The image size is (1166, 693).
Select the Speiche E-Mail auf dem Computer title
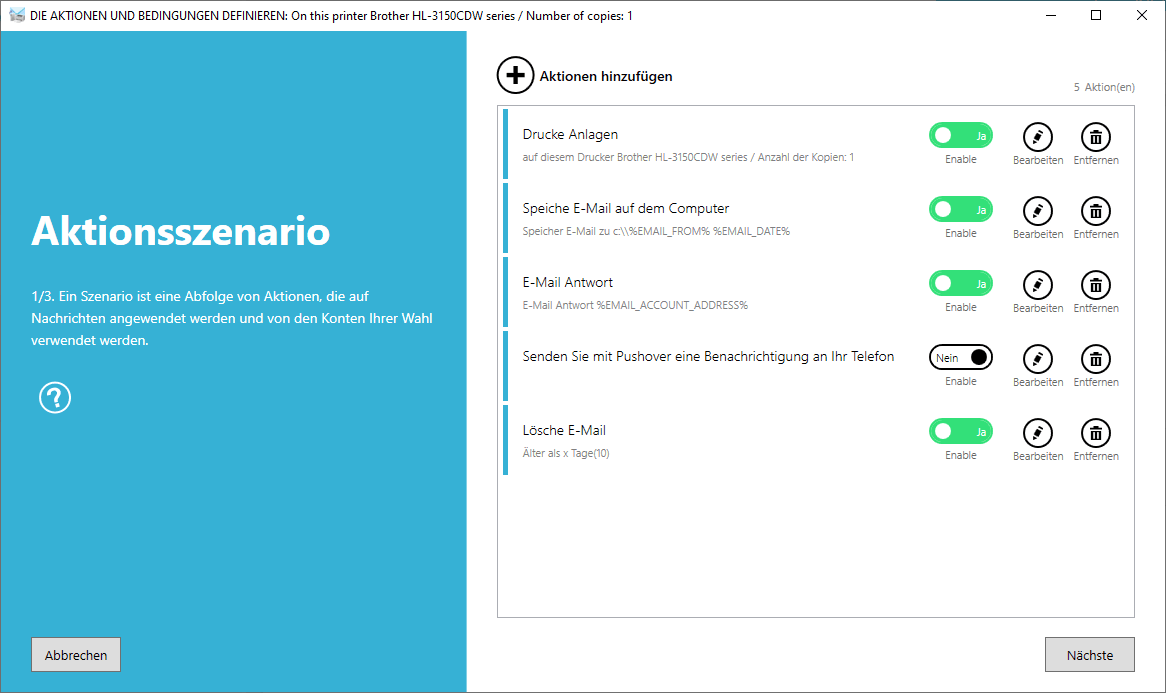pyautogui.click(x=625, y=208)
